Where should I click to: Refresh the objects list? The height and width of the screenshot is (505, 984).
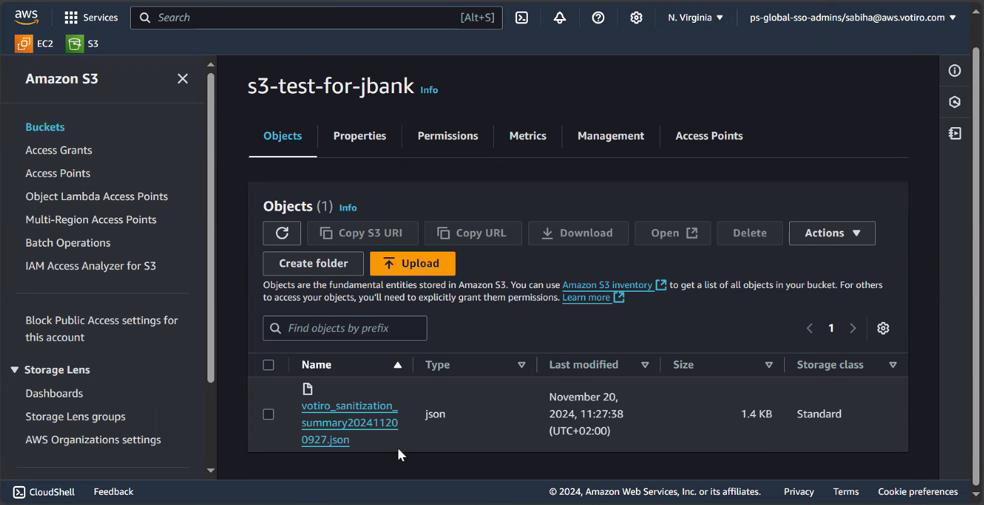click(282, 233)
